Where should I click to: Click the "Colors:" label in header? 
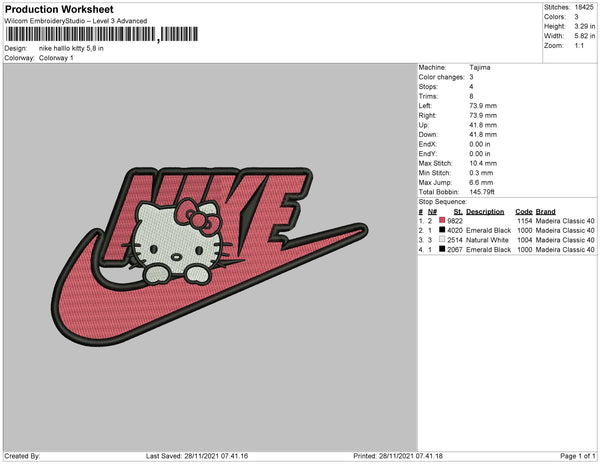[x=554, y=17]
